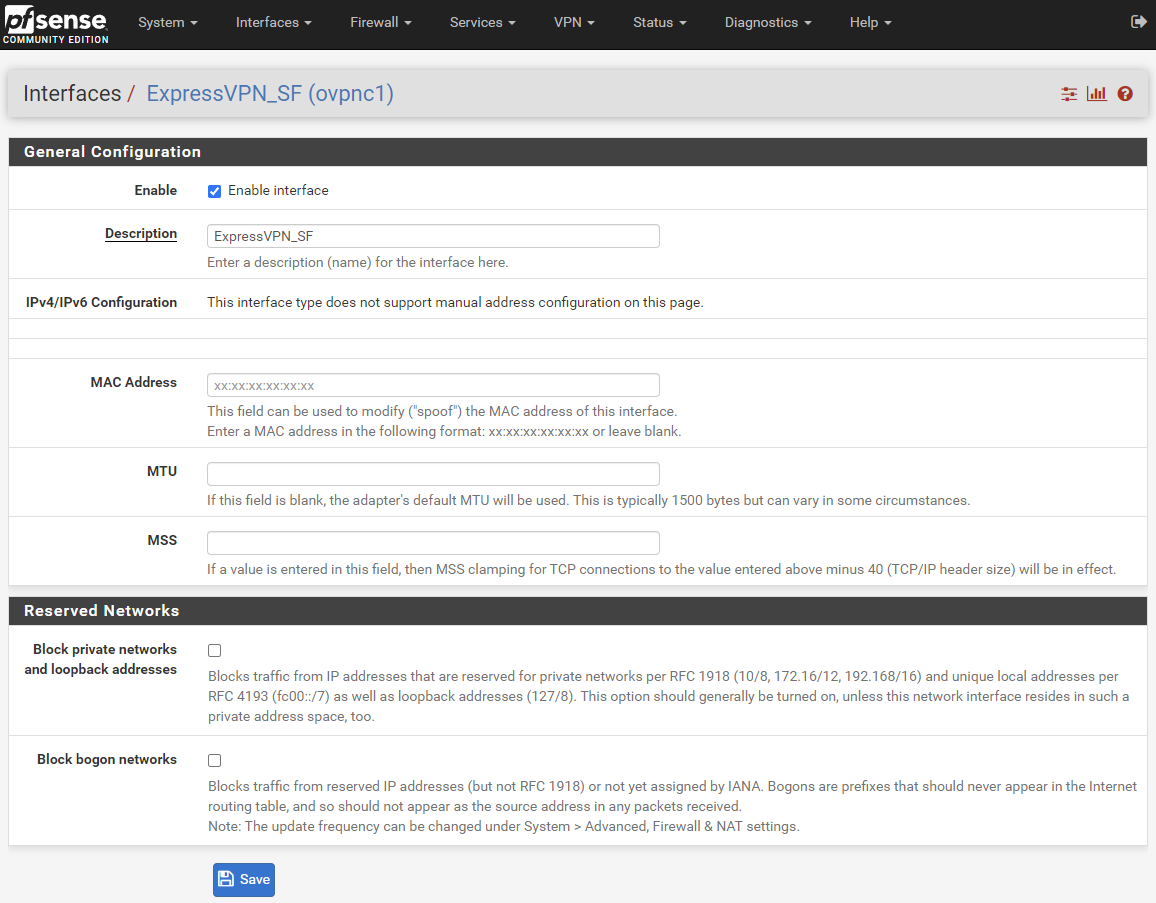Open related status bar chart icon
The height and width of the screenshot is (903, 1156).
(1096, 94)
